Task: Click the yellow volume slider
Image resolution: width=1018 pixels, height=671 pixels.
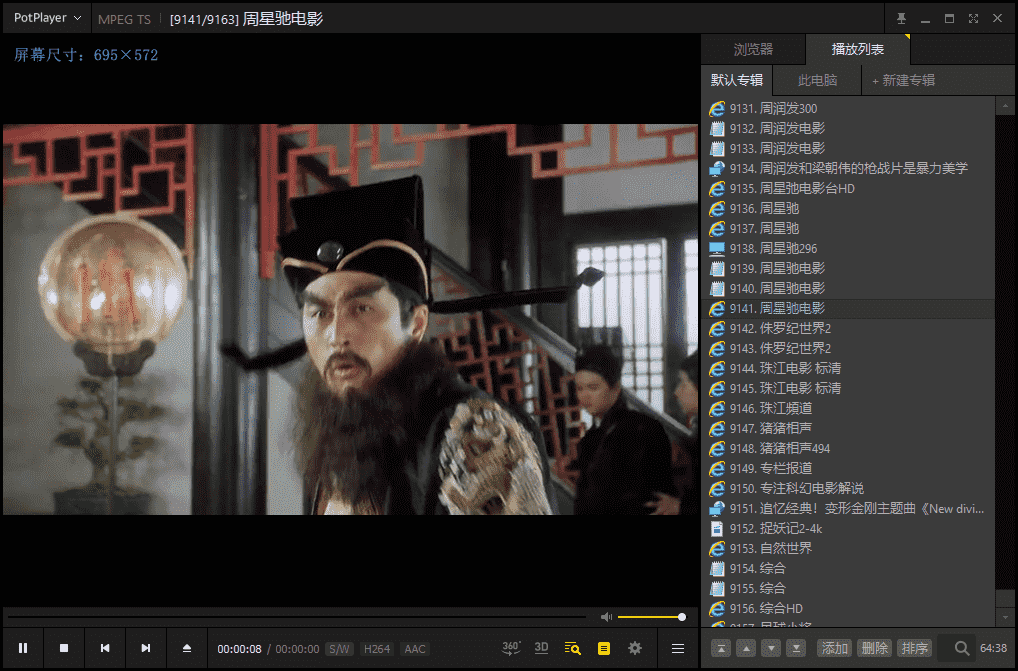Action: [650, 617]
